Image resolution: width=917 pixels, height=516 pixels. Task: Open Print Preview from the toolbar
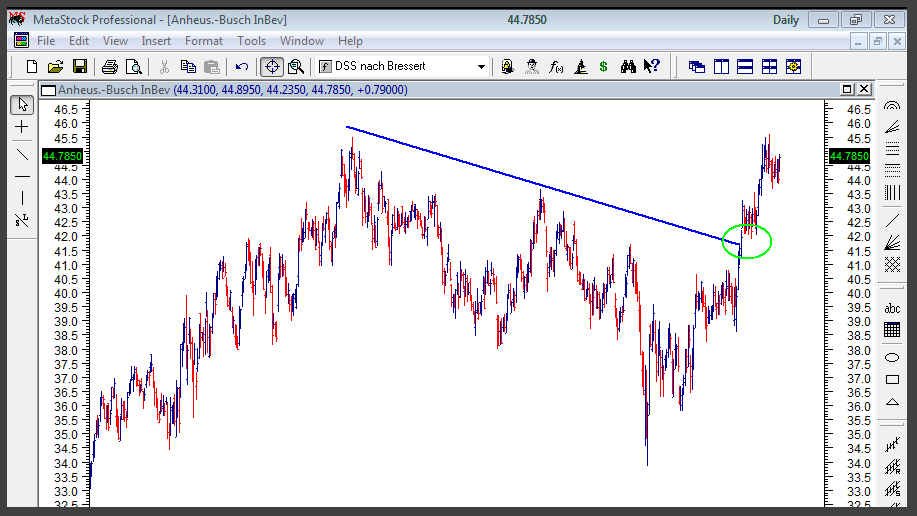point(134,67)
